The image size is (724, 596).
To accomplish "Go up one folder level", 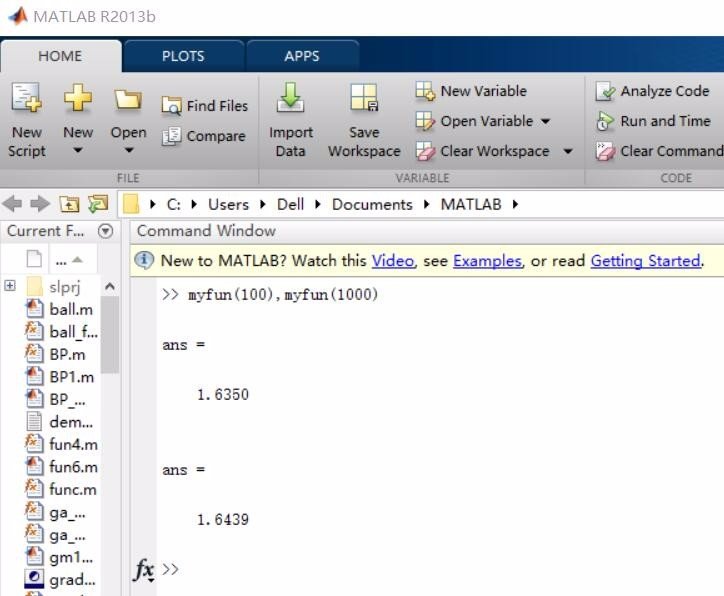I will coord(69,204).
